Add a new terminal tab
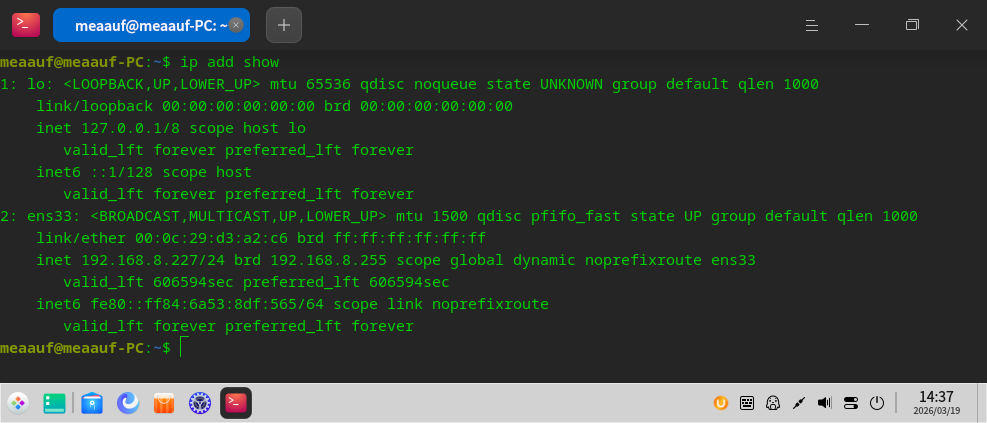Screen dimensions: 987x423 click(283, 25)
